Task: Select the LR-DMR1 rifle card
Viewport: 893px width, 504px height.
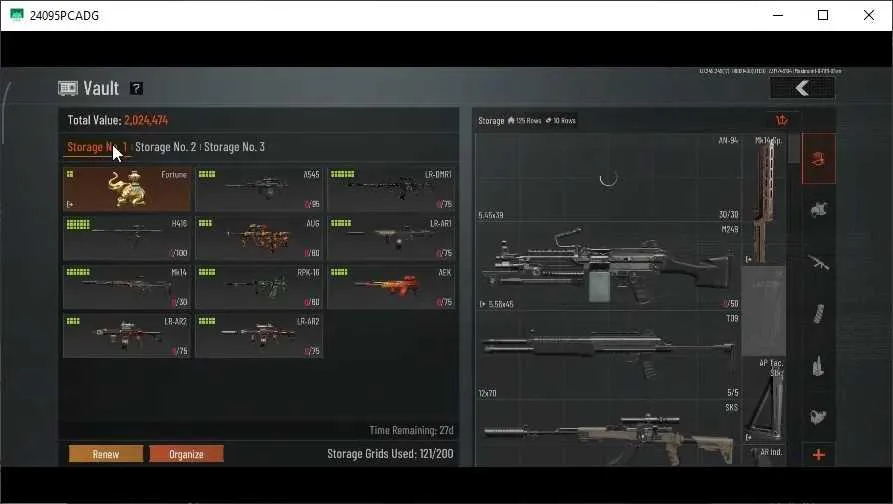Action: point(392,189)
